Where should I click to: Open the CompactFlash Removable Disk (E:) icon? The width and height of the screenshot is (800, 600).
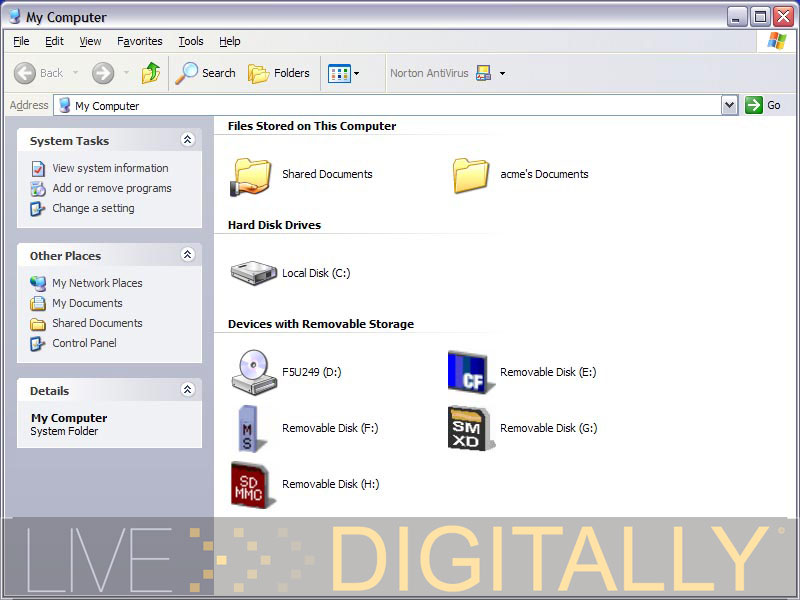pyautogui.click(x=466, y=372)
